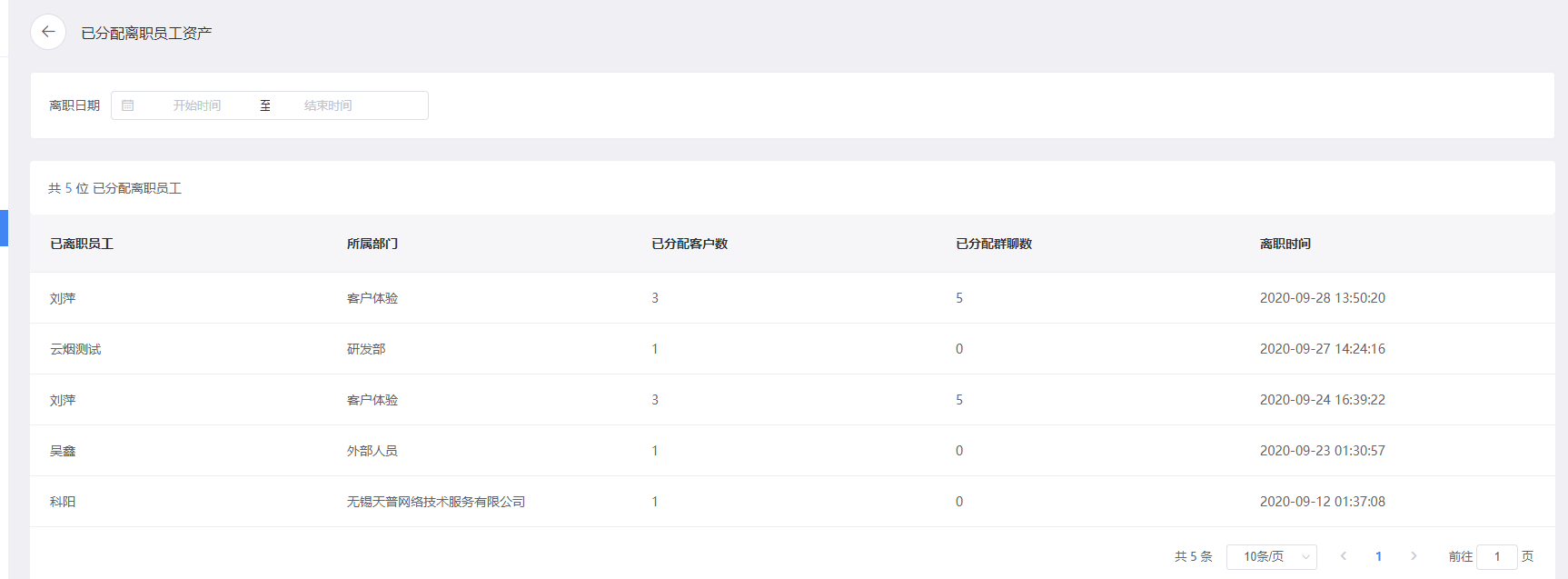
Task: Click the 已分配群聊数 column header
Action: (x=994, y=244)
